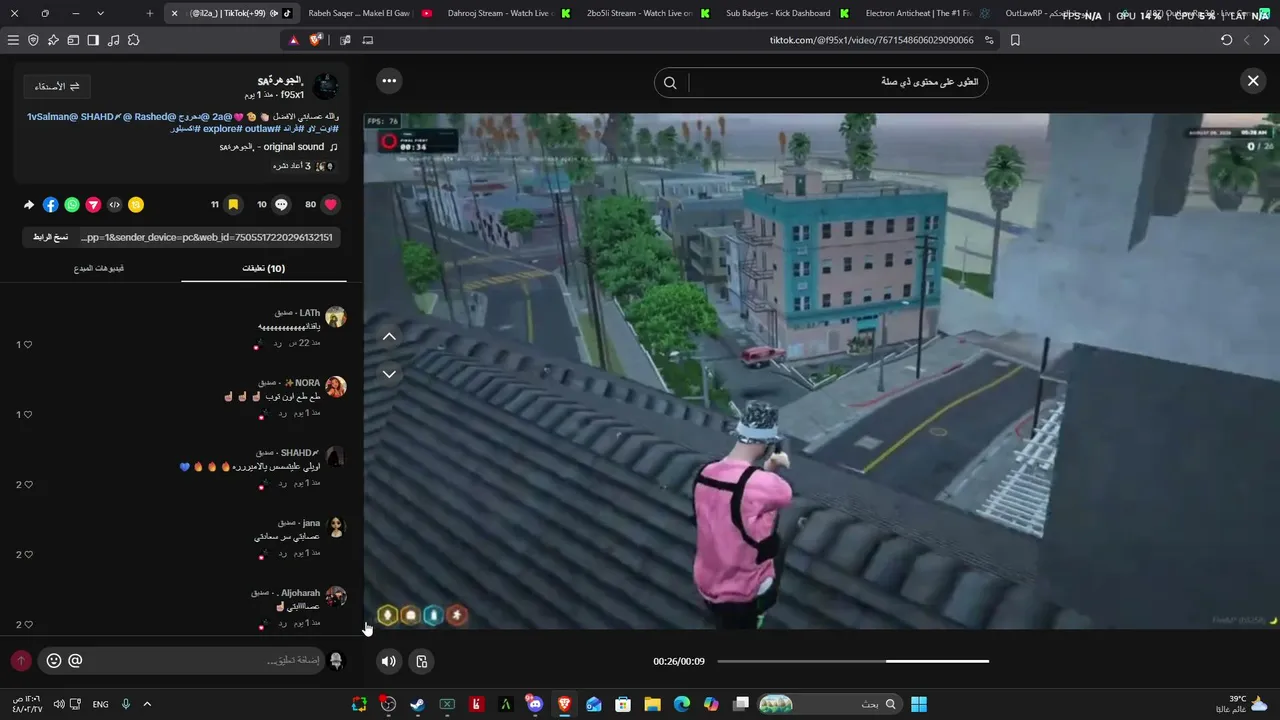Seek on the video progress bar
1280x720 pixels.
click(853, 661)
